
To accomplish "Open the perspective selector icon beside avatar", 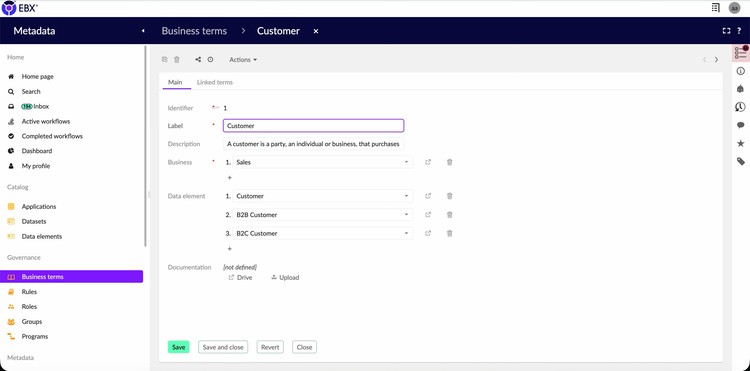I will click(716, 8).
